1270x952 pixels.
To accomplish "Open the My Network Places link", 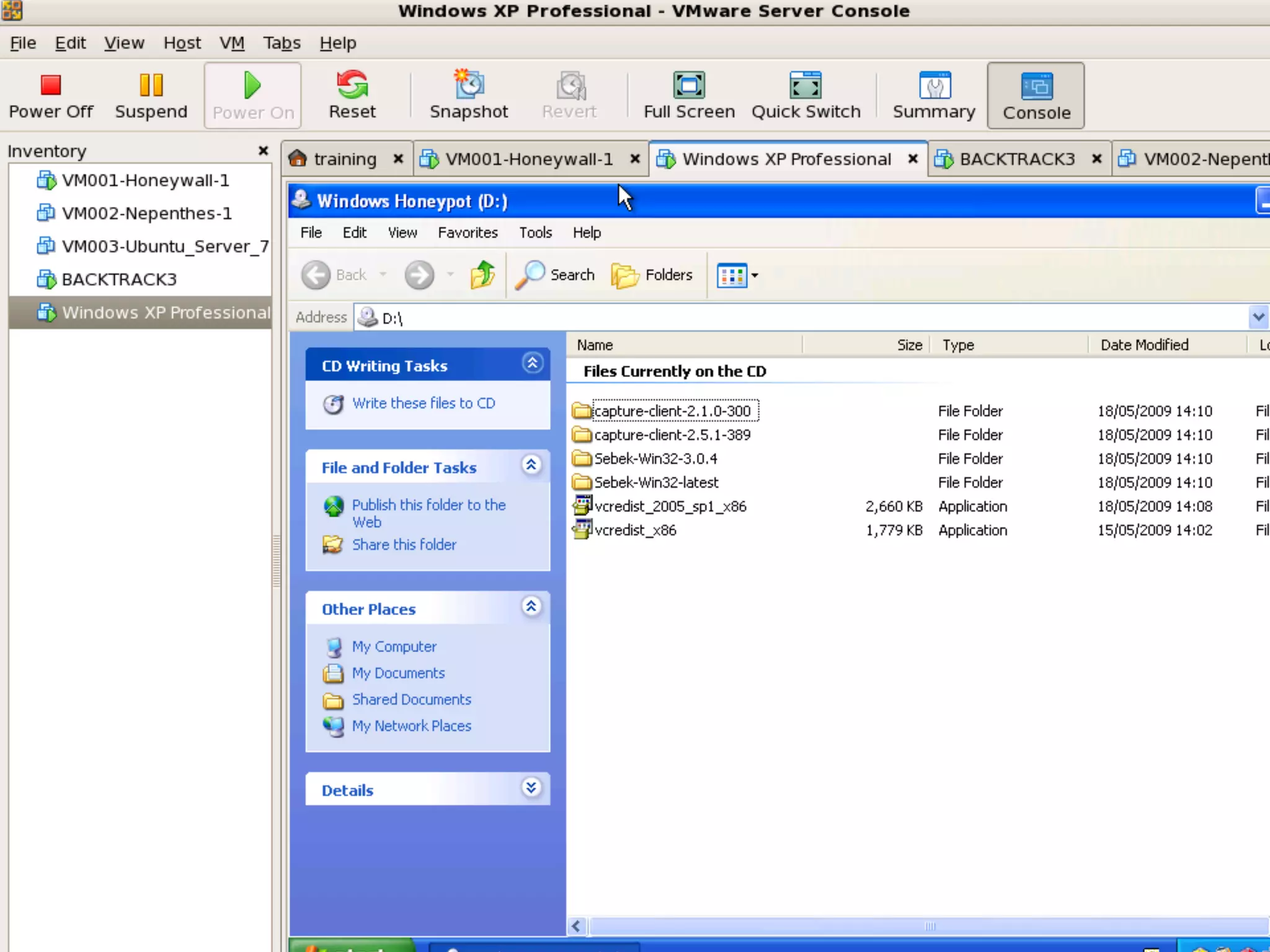I will coord(411,726).
